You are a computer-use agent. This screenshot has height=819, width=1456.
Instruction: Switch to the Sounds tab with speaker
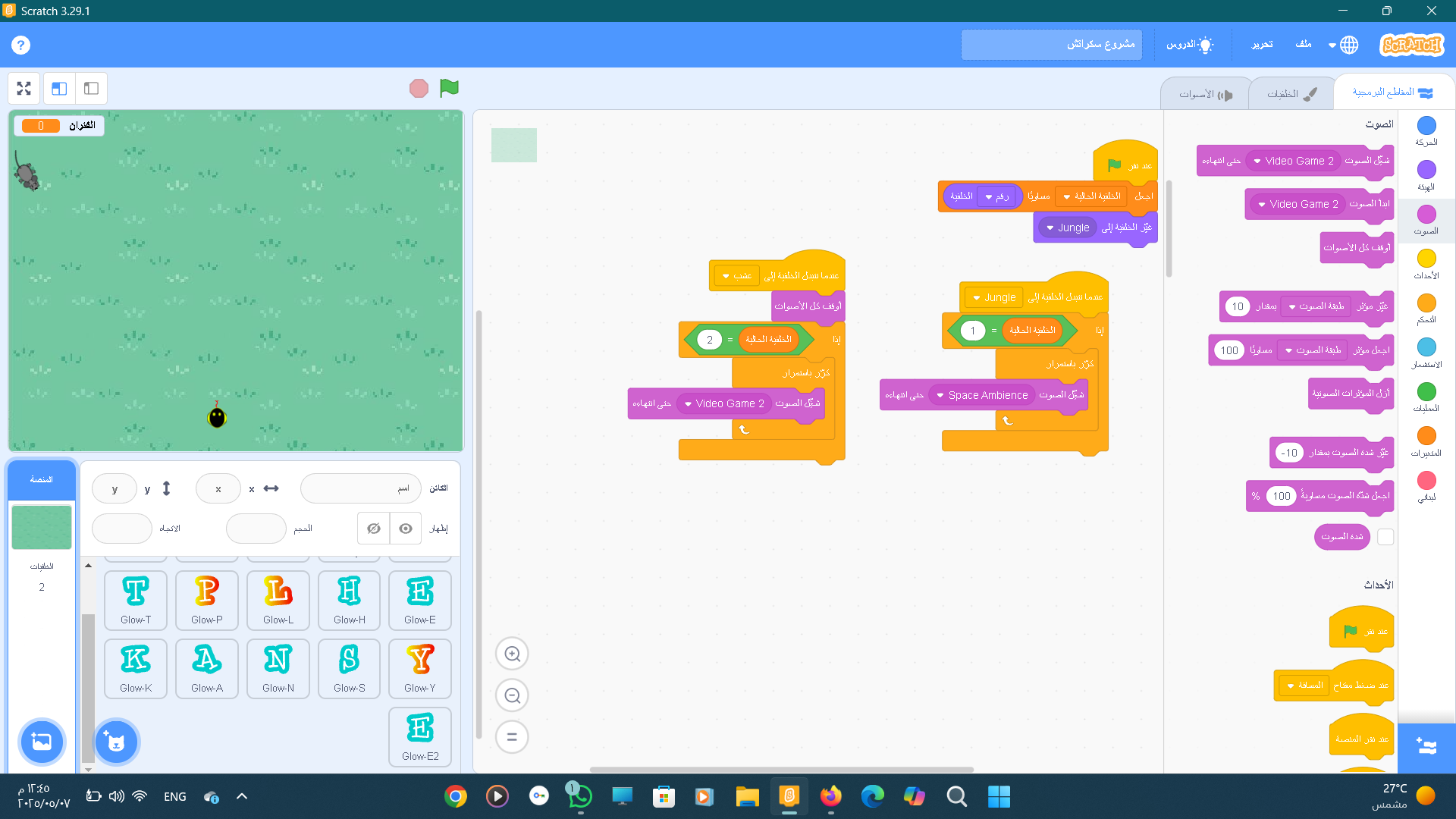(1205, 94)
